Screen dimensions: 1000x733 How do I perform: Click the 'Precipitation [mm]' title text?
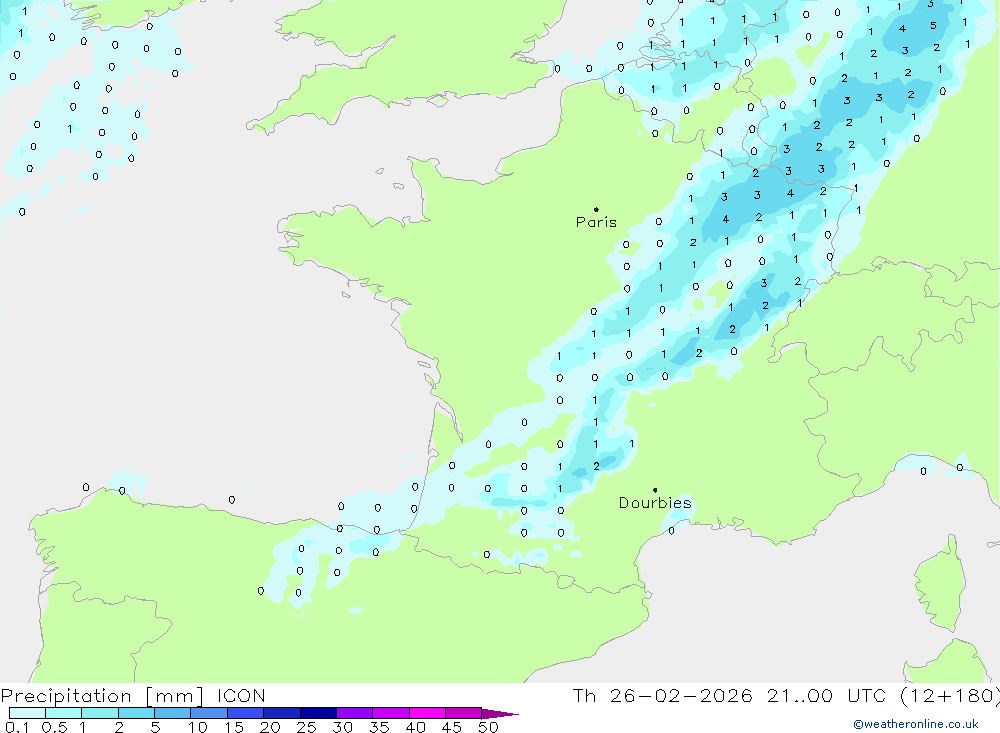point(102,696)
